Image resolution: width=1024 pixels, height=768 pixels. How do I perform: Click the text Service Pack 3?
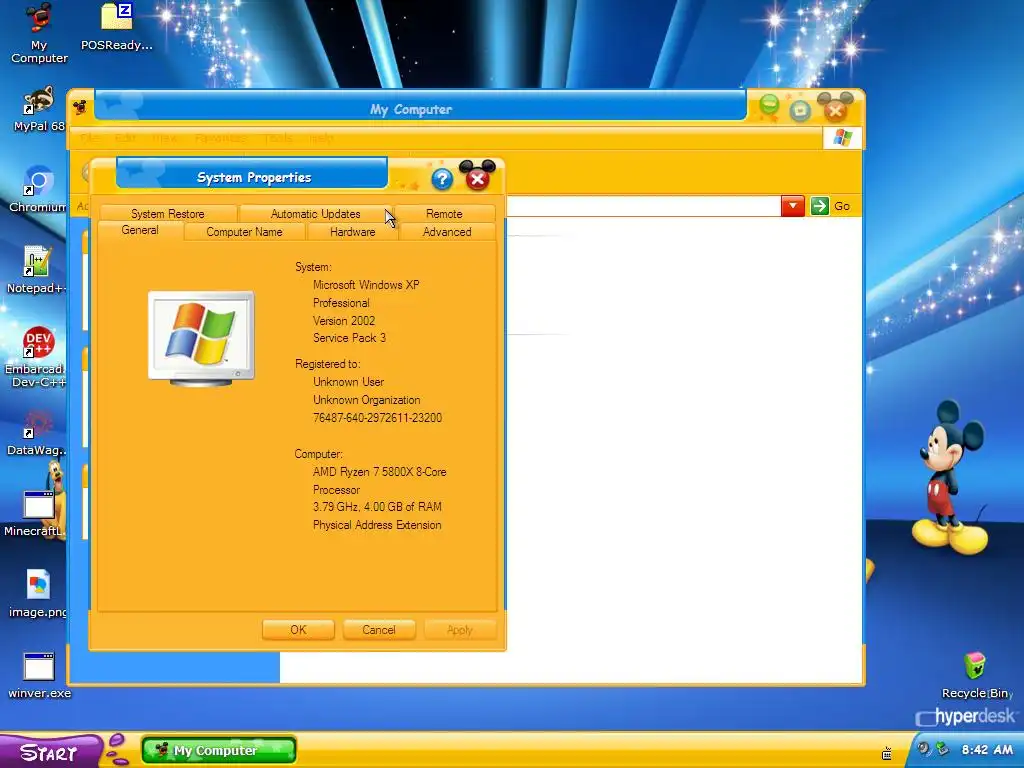coord(349,338)
